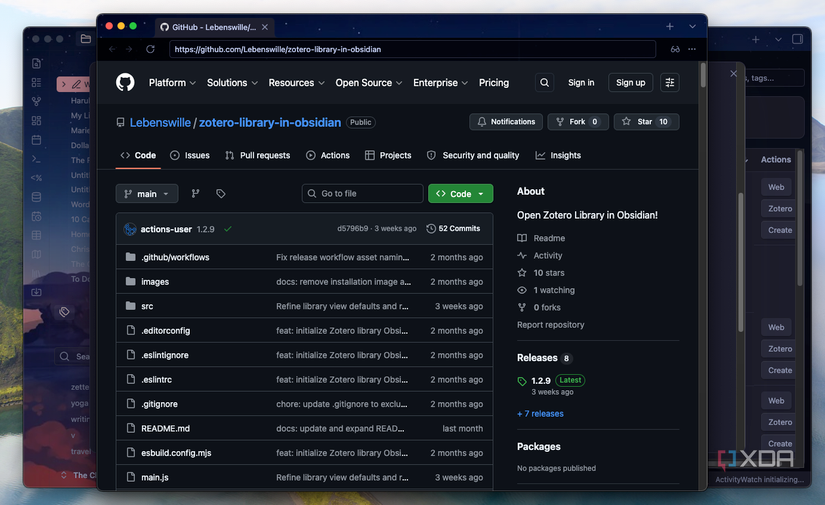Open new browser tab with plus icon
The width and height of the screenshot is (825, 505).
click(670, 26)
